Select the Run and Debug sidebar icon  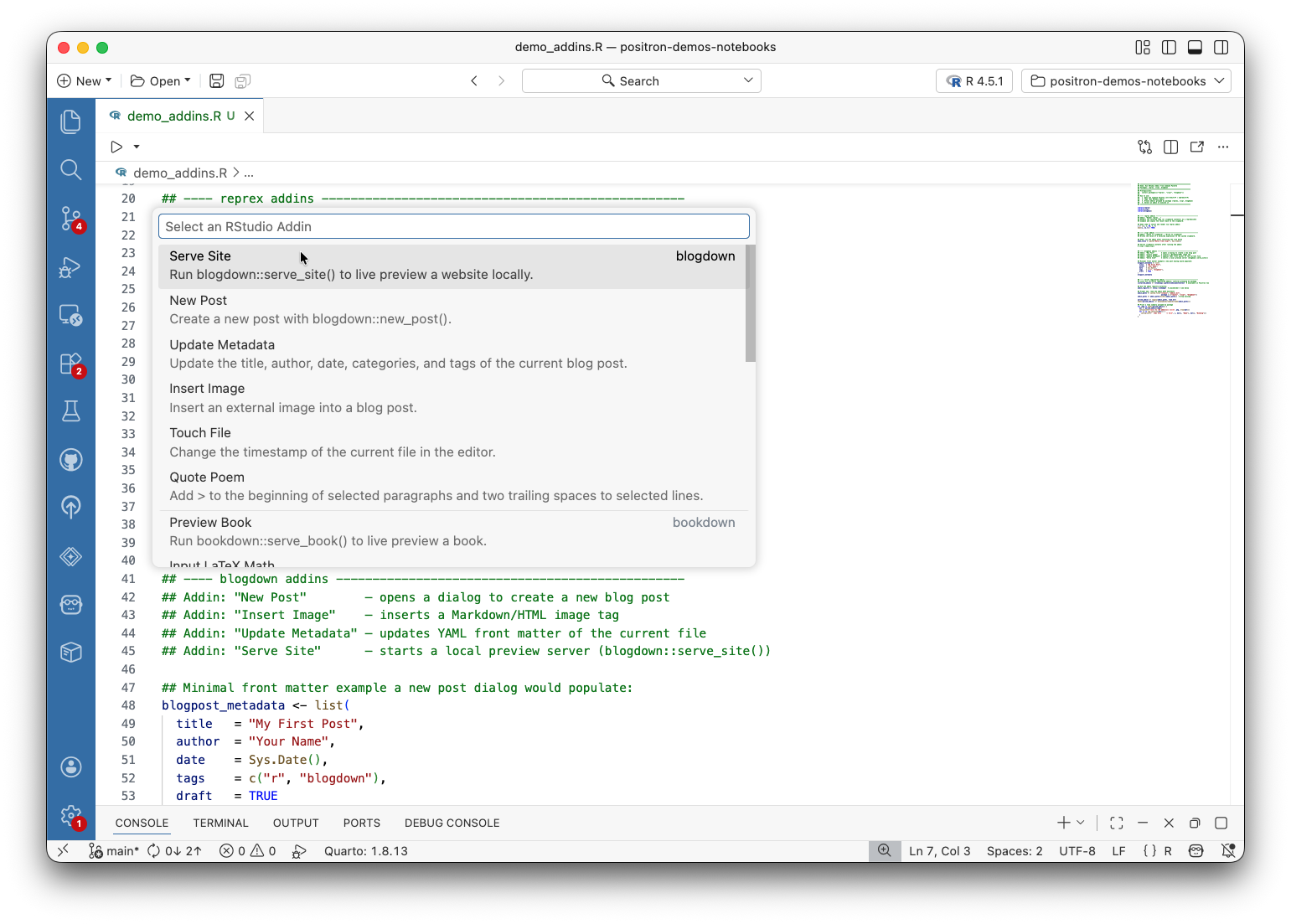(x=71, y=267)
